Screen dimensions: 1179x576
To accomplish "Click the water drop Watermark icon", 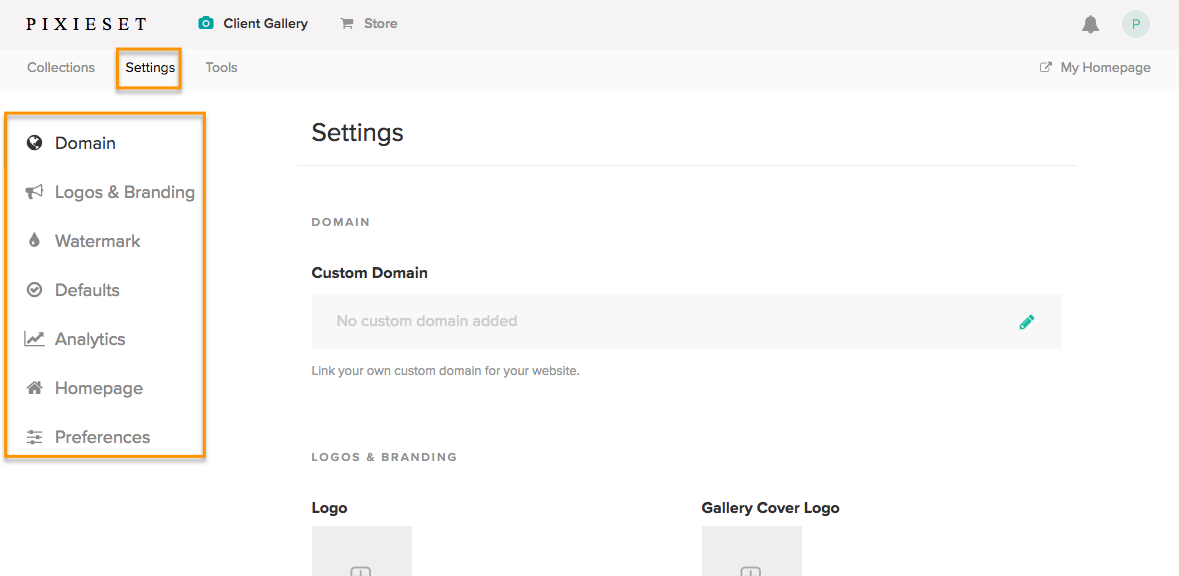I will point(34,241).
